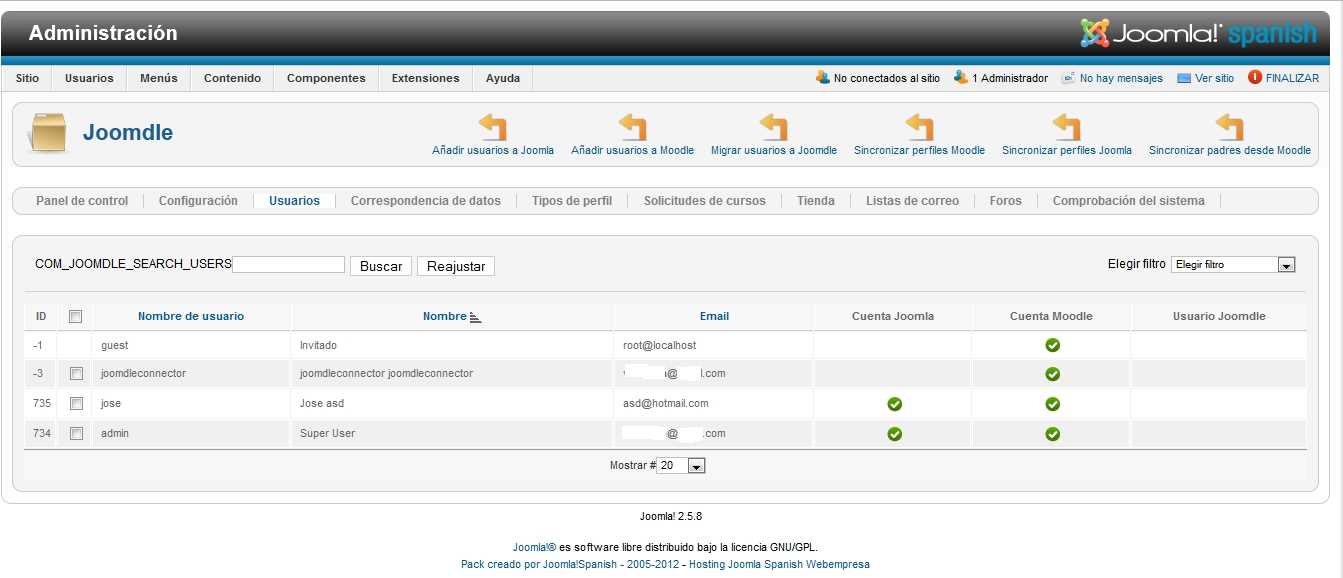The width and height of the screenshot is (1343, 578).
Task: Click the Migrar usuarios a Joomdle icon
Action: tap(773, 127)
